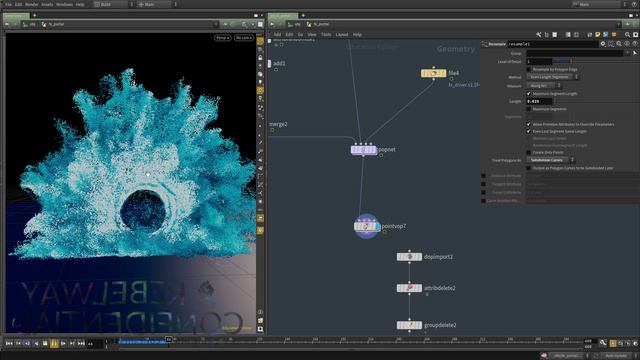Toggle Resample by Polygon Edge checkbox

[529, 69]
